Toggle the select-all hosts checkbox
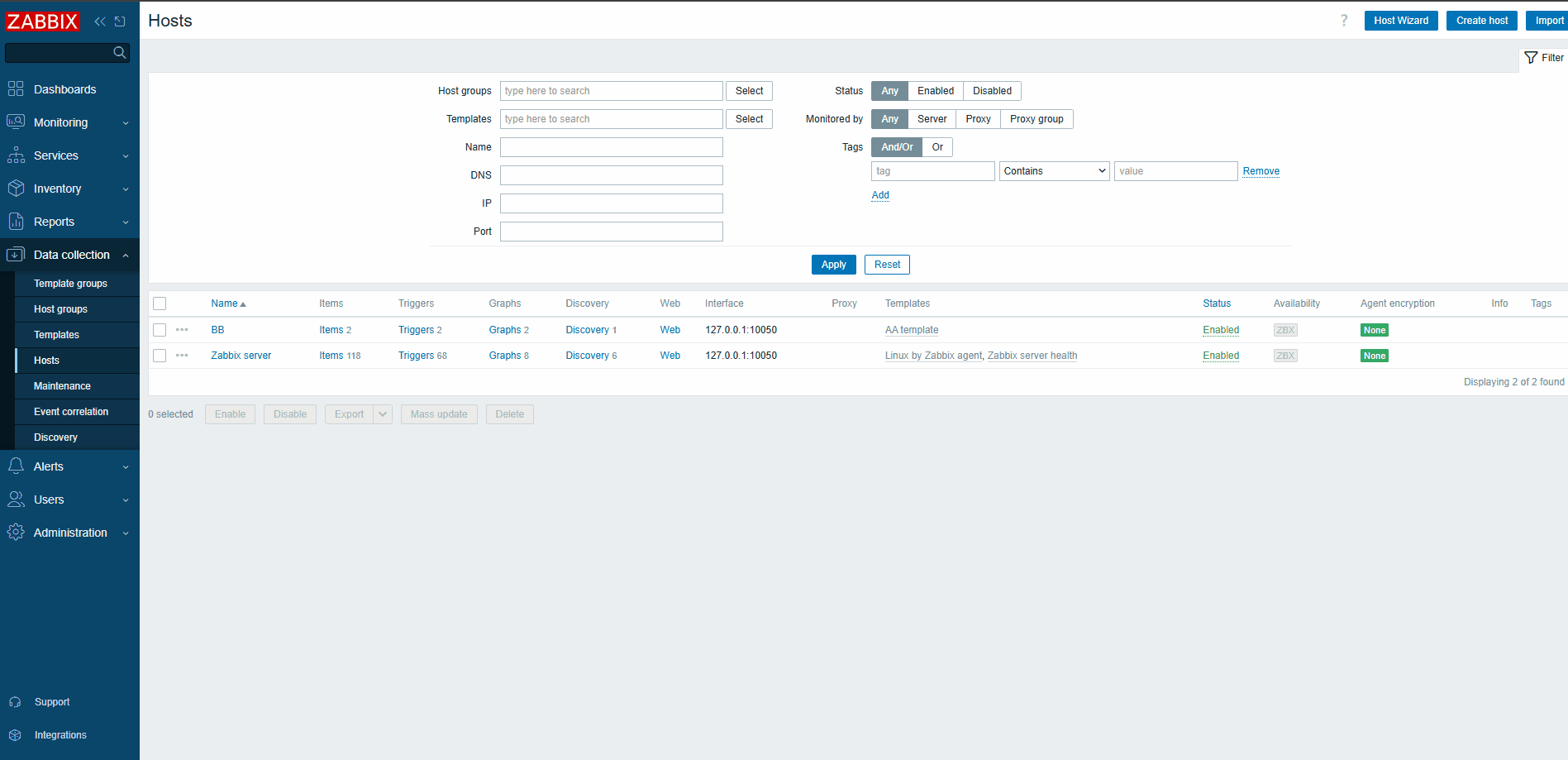1568x760 pixels. click(x=160, y=304)
